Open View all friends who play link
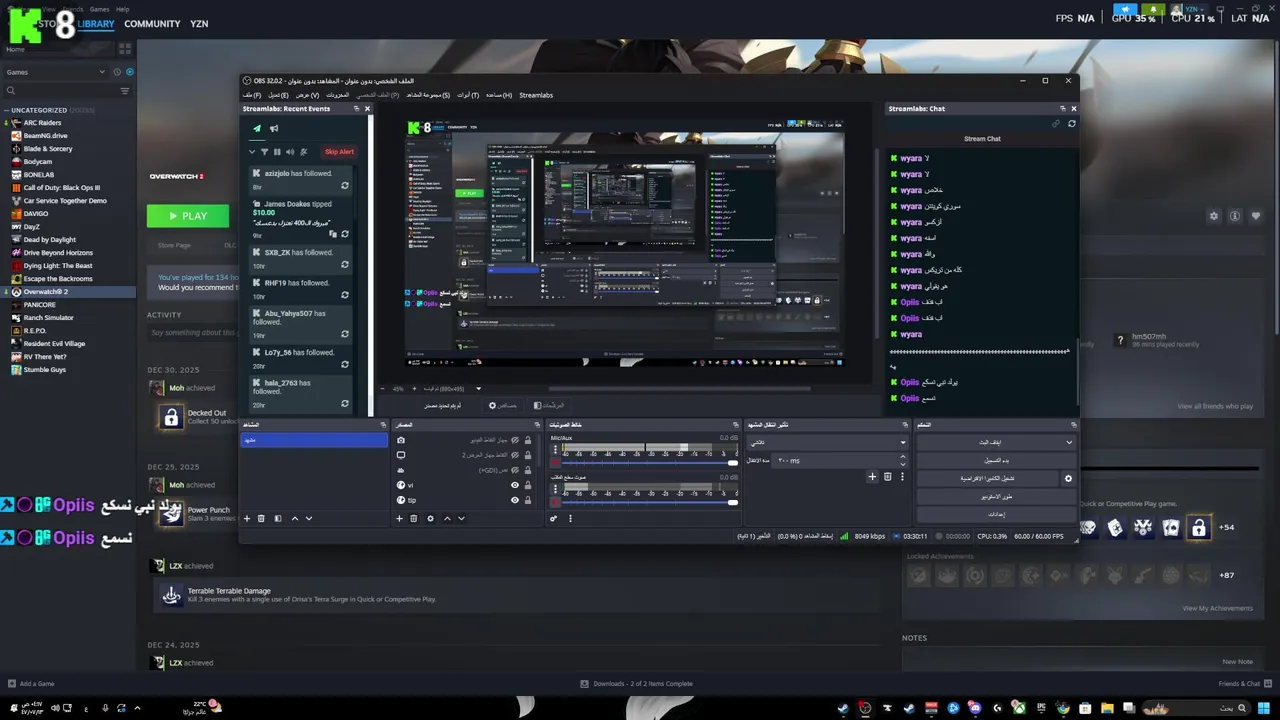This screenshot has width=1280, height=720. tap(1215, 406)
